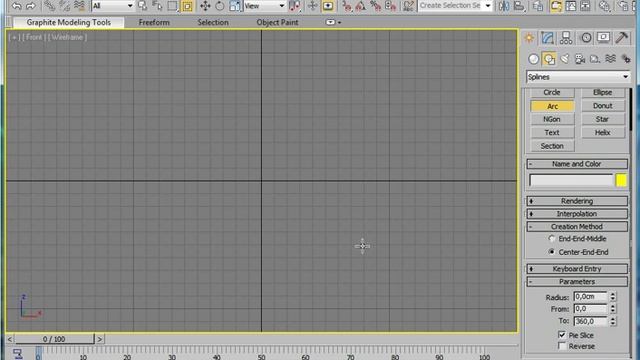Toggle Window/Crossing selection mode
Viewport: 640px width, 360px height.
pyautogui.click(x=187, y=6)
